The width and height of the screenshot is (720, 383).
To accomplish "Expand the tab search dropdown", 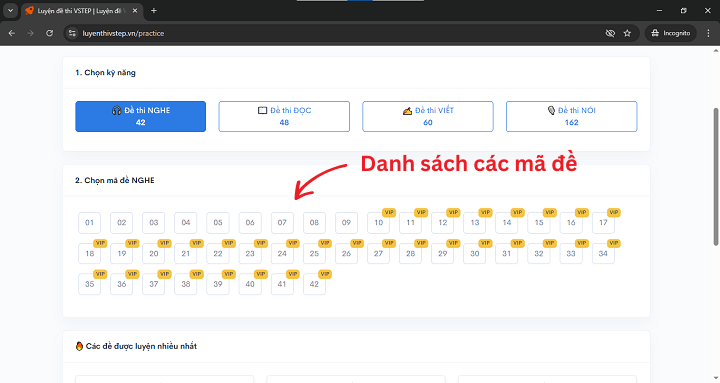I will point(10,11).
